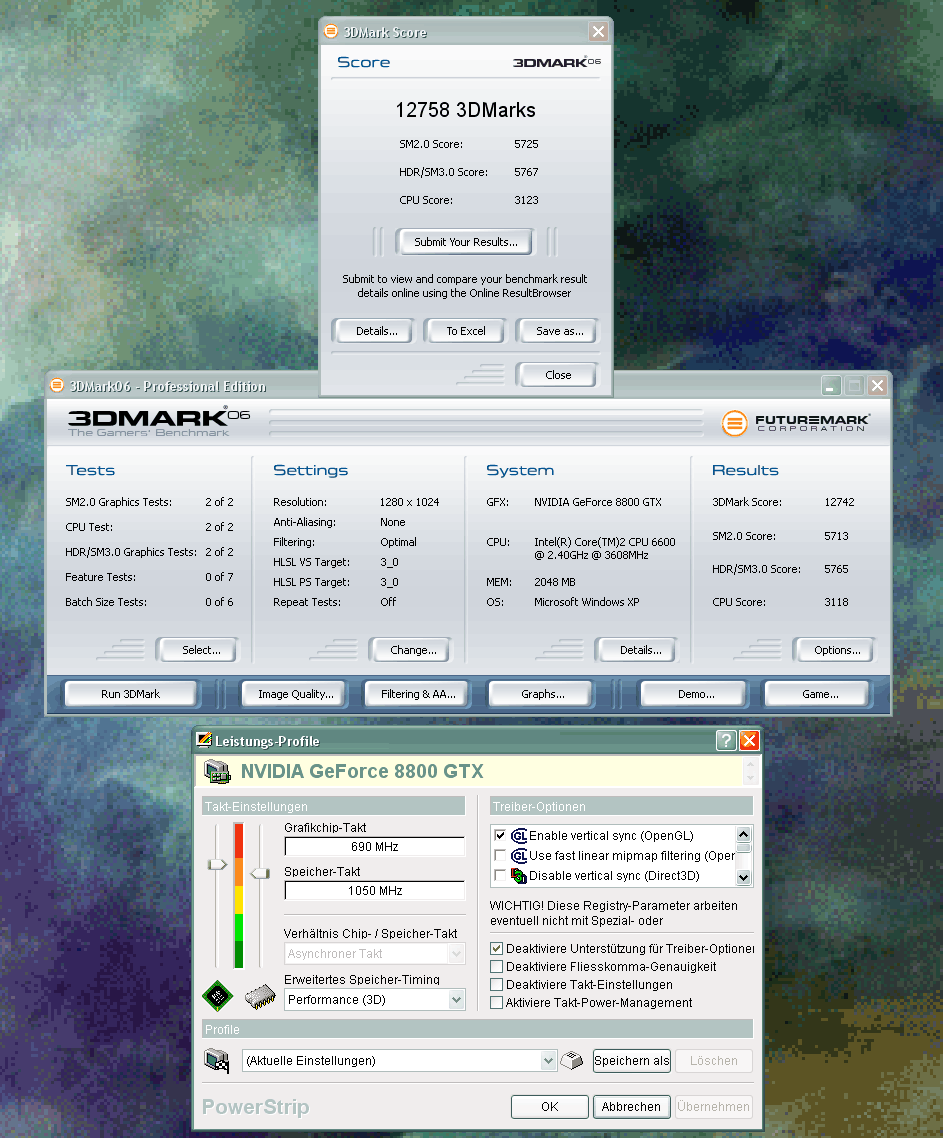Click Run 3DMark button
Screen dimensions: 943x1138
click(131, 694)
